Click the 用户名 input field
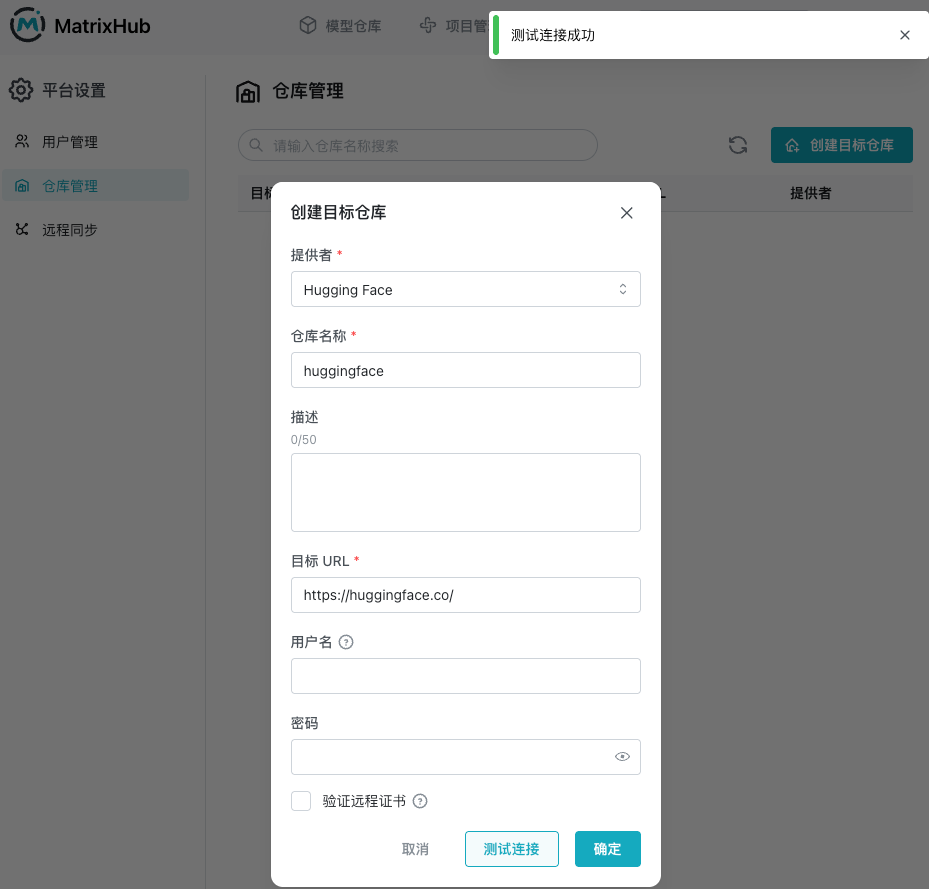929x889 pixels. [x=466, y=676]
